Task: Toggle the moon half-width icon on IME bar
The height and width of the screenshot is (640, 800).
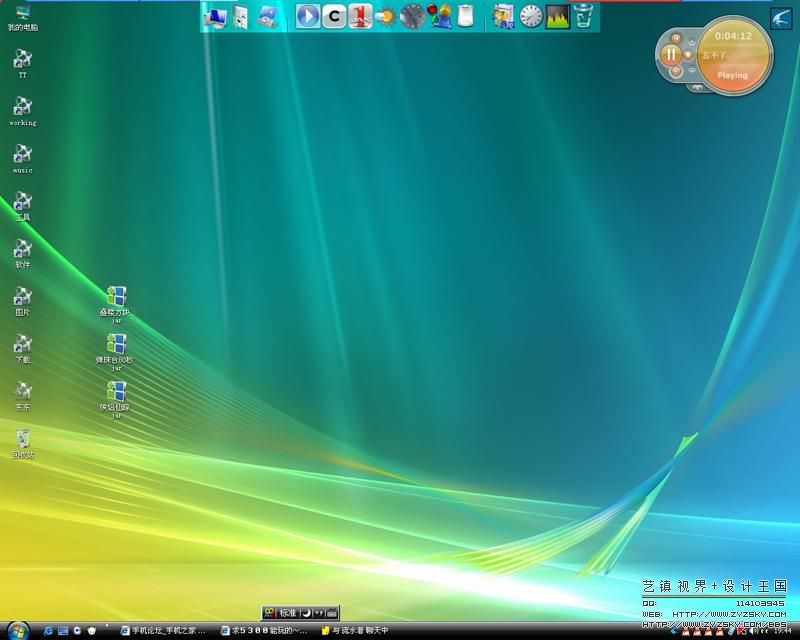Action: click(306, 613)
